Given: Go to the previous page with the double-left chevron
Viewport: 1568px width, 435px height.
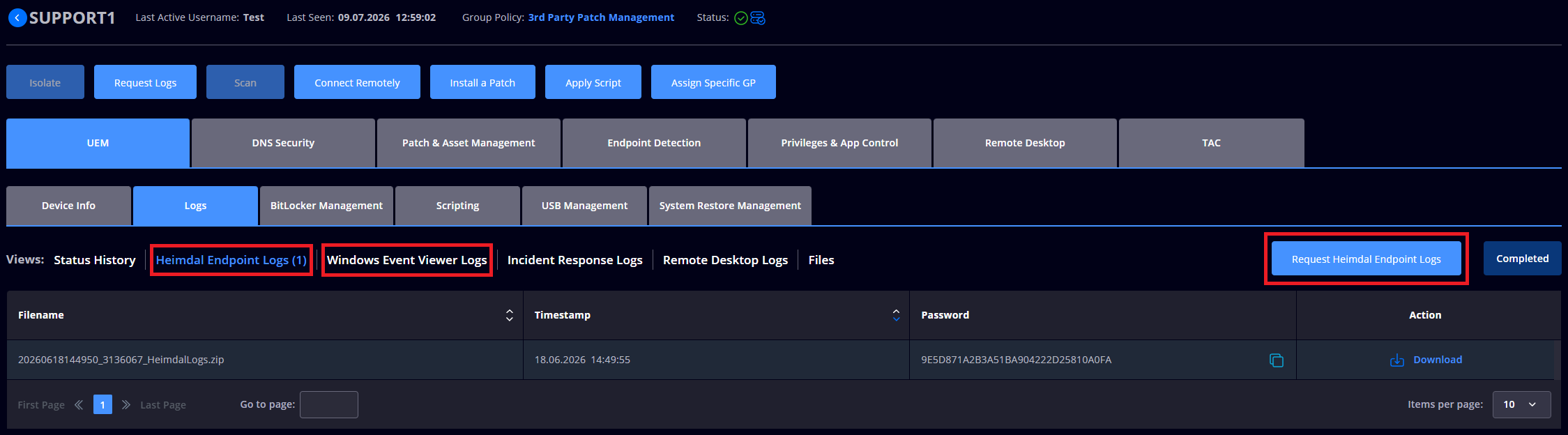Looking at the screenshot, I should coord(79,404).
